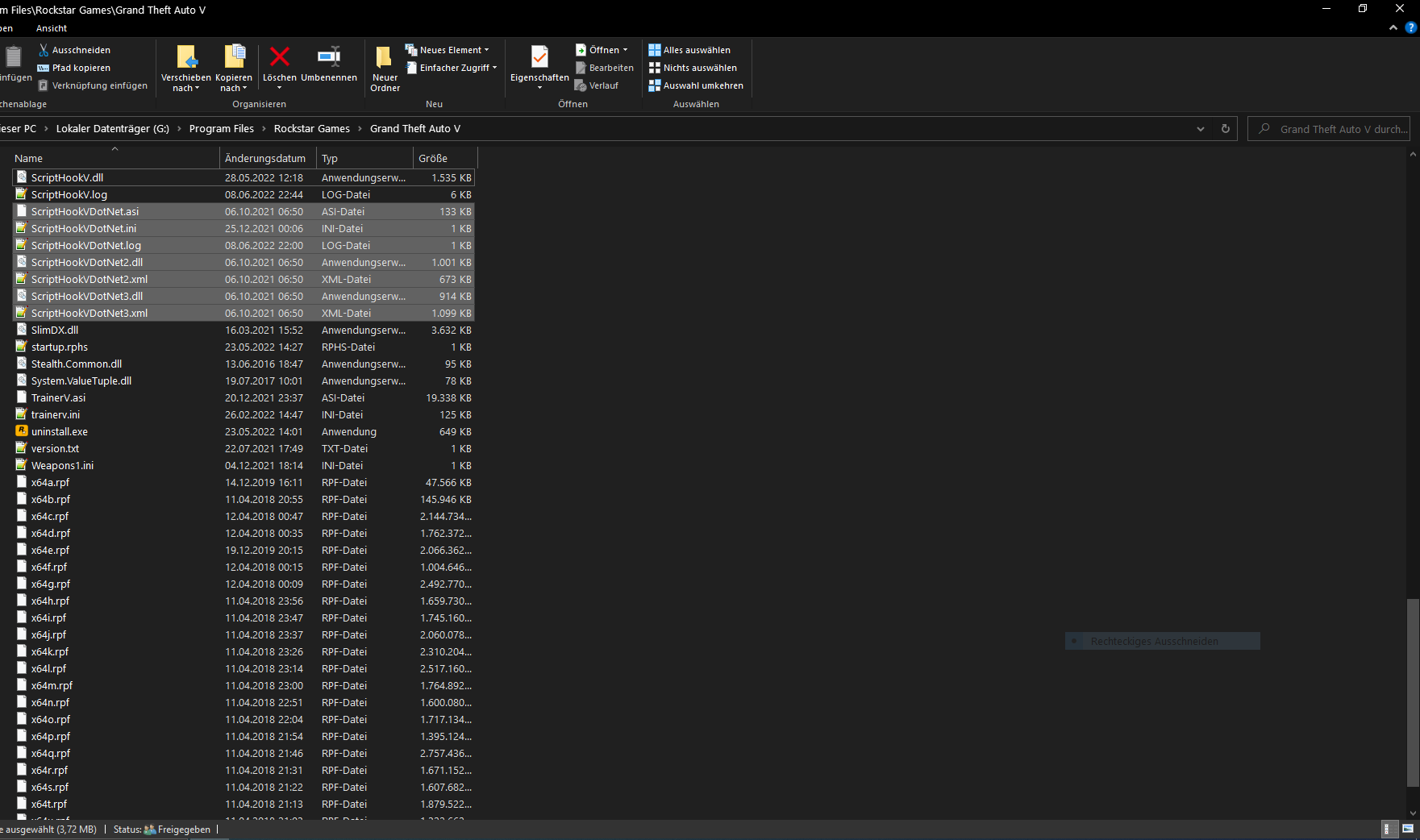Navigate to Rockstar Games in breadcrumb

[x=311, y=129]
